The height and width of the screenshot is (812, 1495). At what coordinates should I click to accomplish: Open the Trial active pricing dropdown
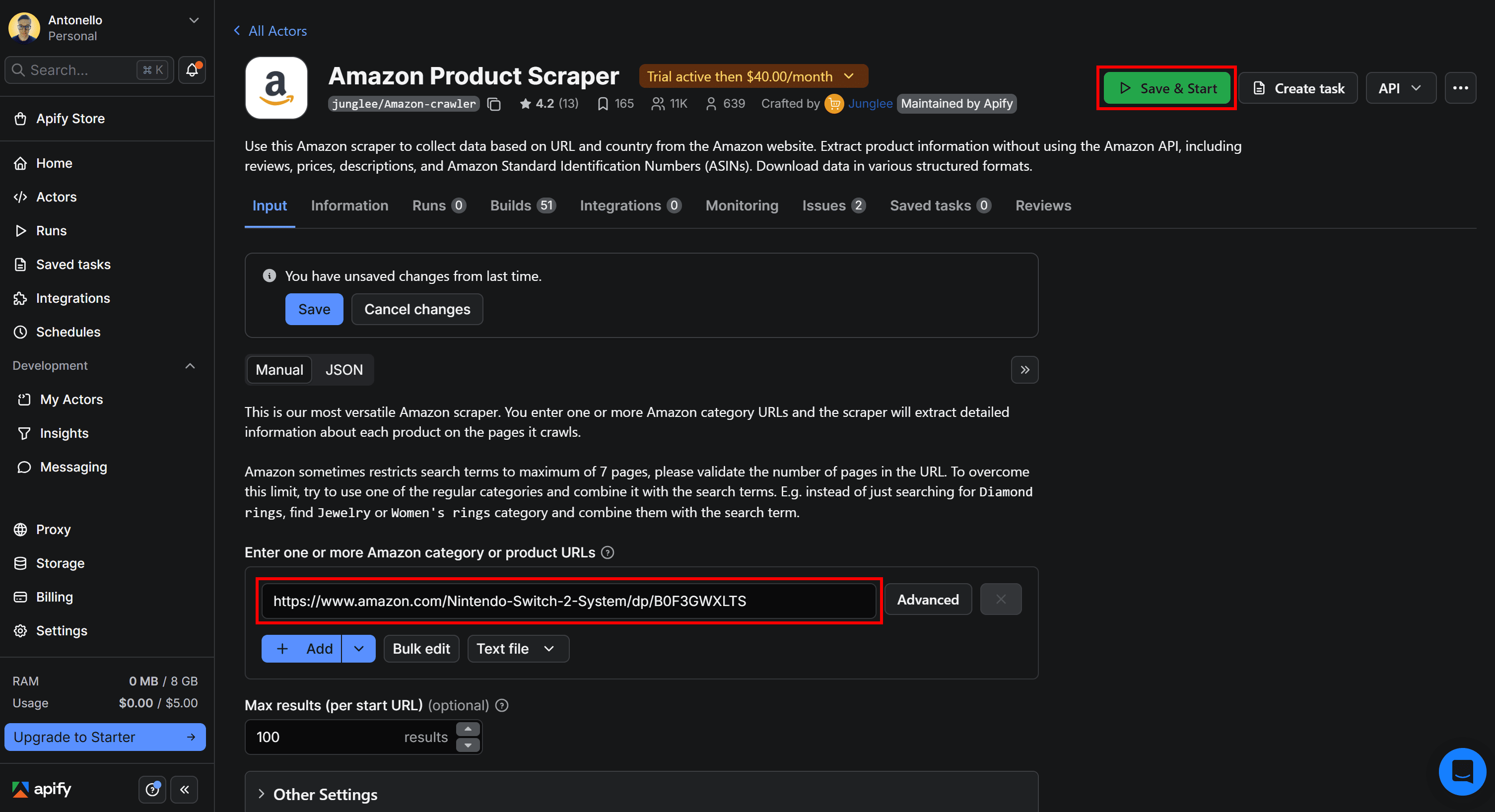click(753, 76)
